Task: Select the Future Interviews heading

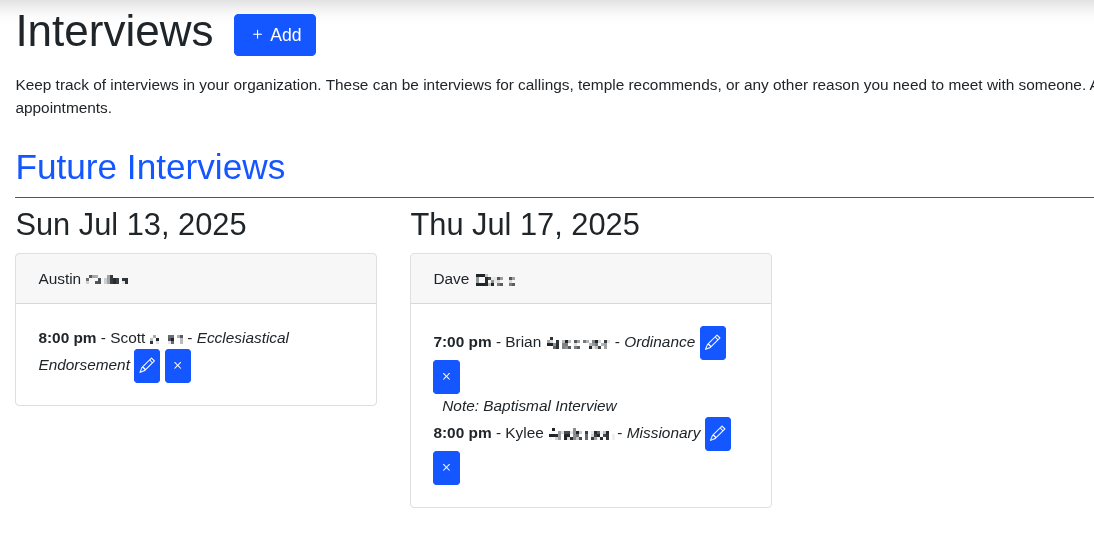Action: [150, 167]
